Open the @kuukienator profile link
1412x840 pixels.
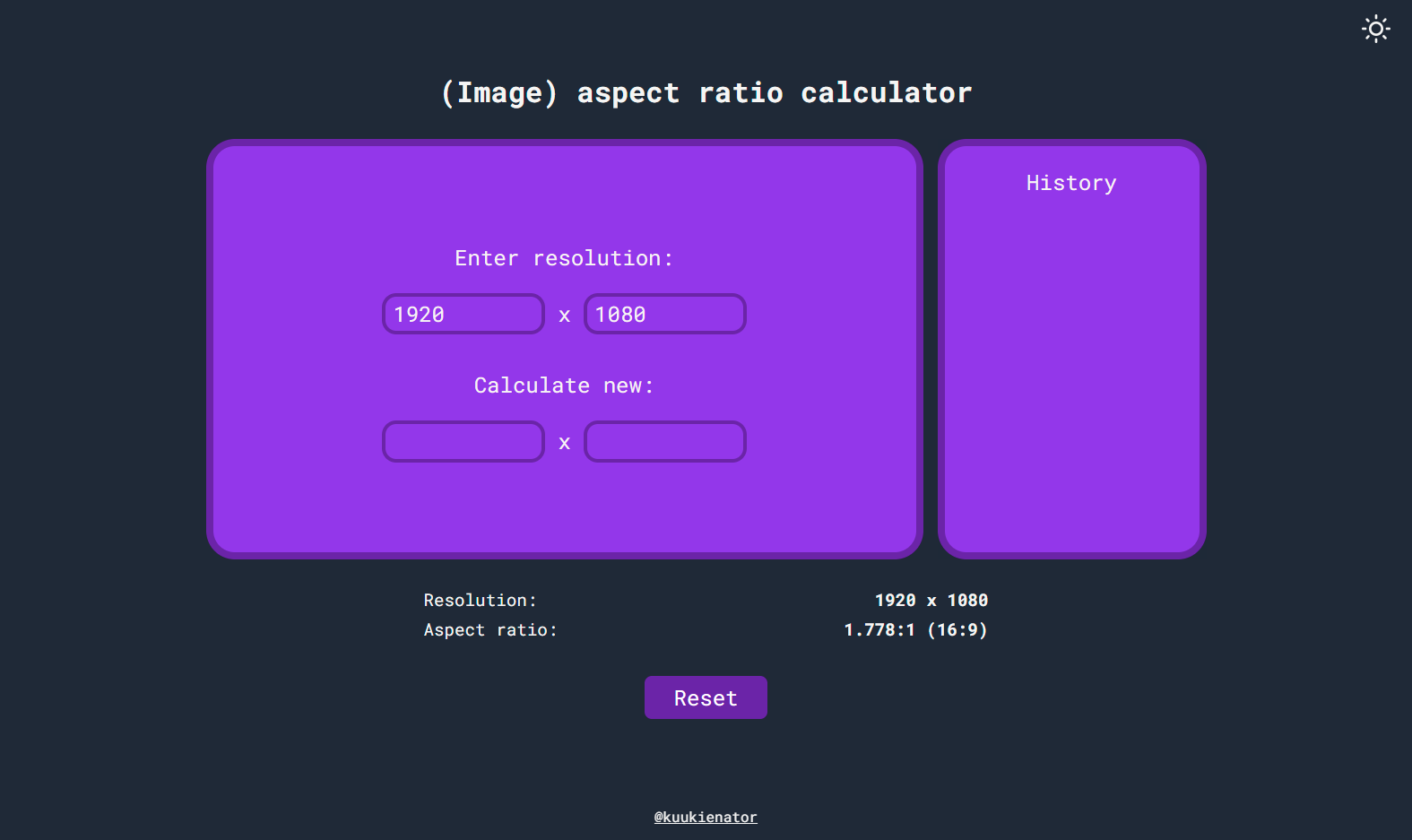click(706, 817)
